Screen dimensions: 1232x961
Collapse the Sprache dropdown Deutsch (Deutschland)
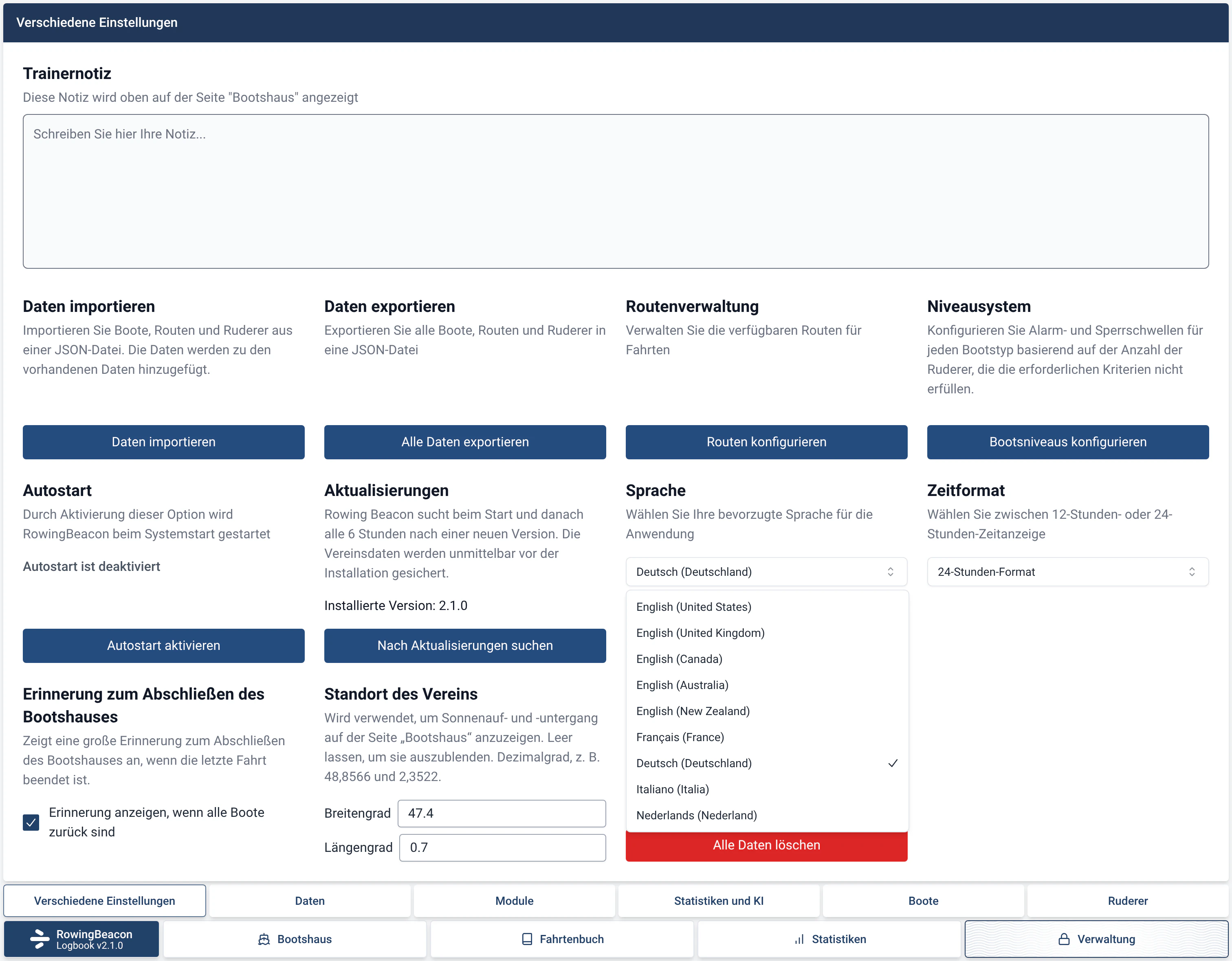point(766,572)
